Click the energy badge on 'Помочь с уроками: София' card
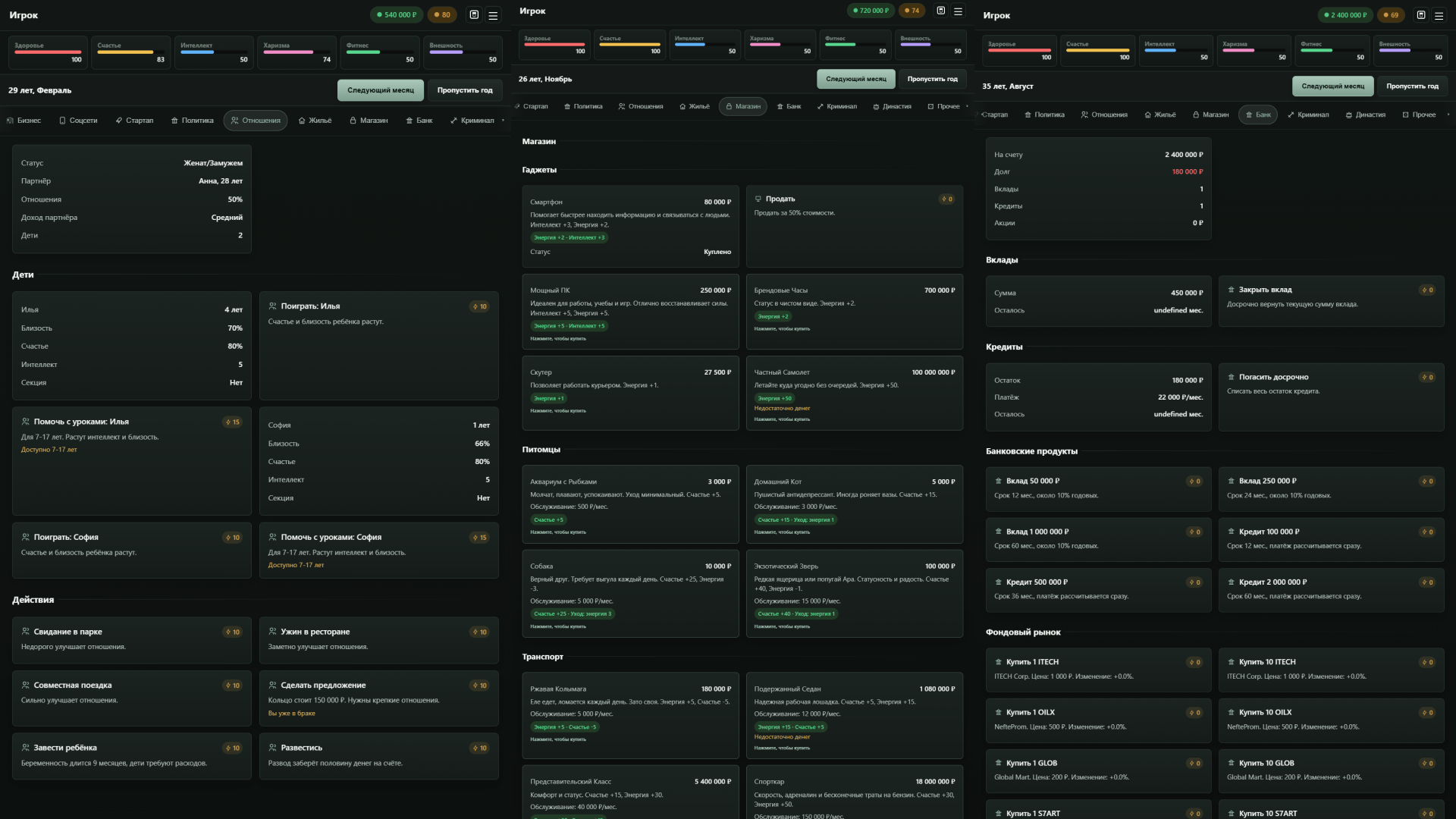 point(479,538)
